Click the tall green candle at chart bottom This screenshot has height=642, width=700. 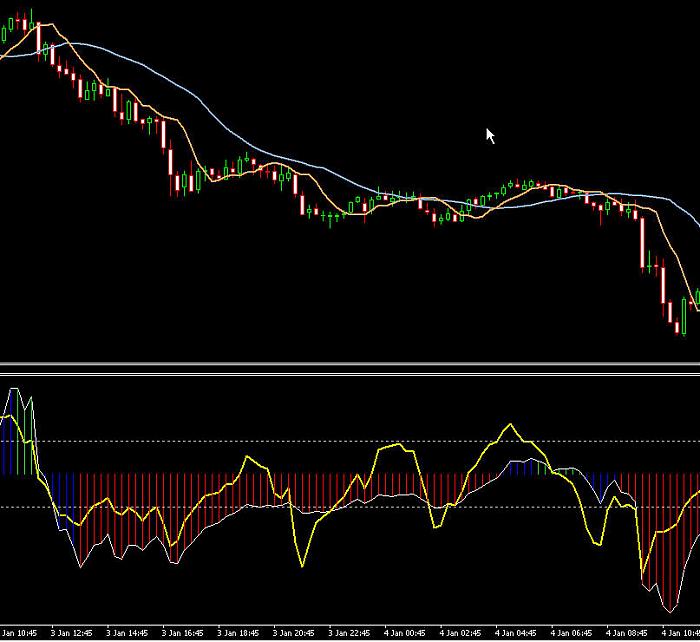(684, 316)
